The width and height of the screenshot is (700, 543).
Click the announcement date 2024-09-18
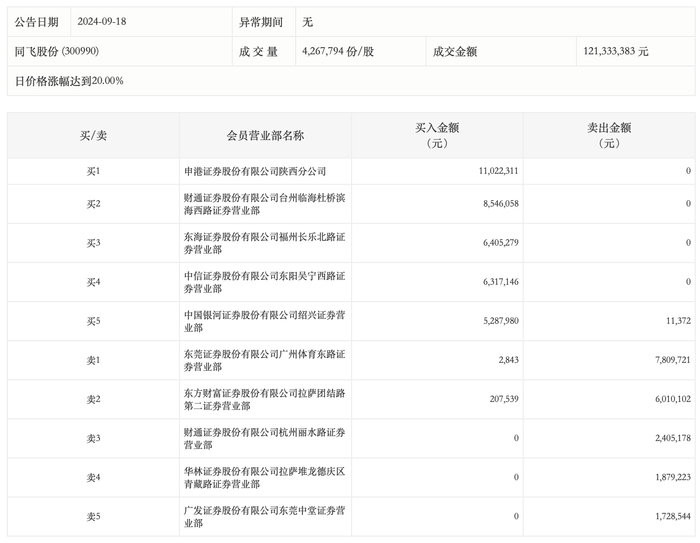[x=102, y=21]
